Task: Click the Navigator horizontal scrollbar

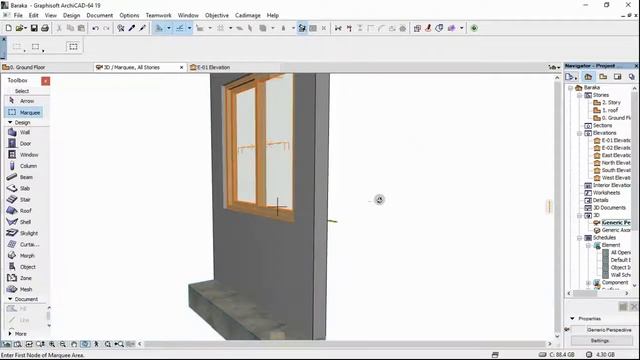Action: click(584, 293)
